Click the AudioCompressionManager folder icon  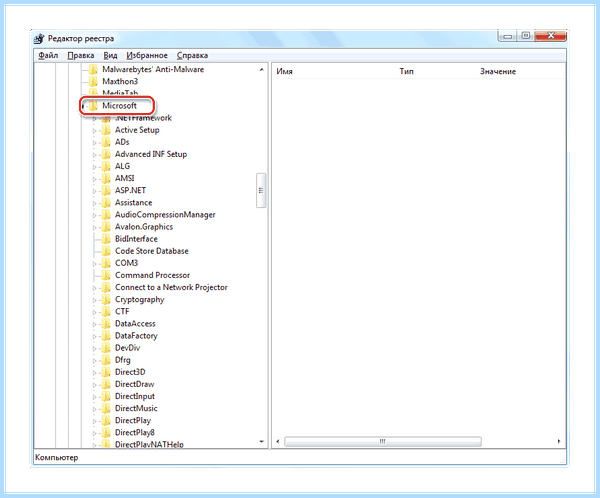click(106, 215)
